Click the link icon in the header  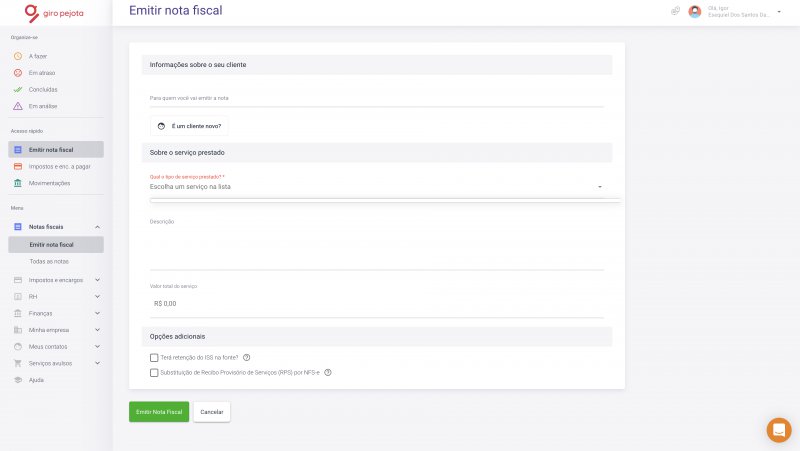point(676,11)
